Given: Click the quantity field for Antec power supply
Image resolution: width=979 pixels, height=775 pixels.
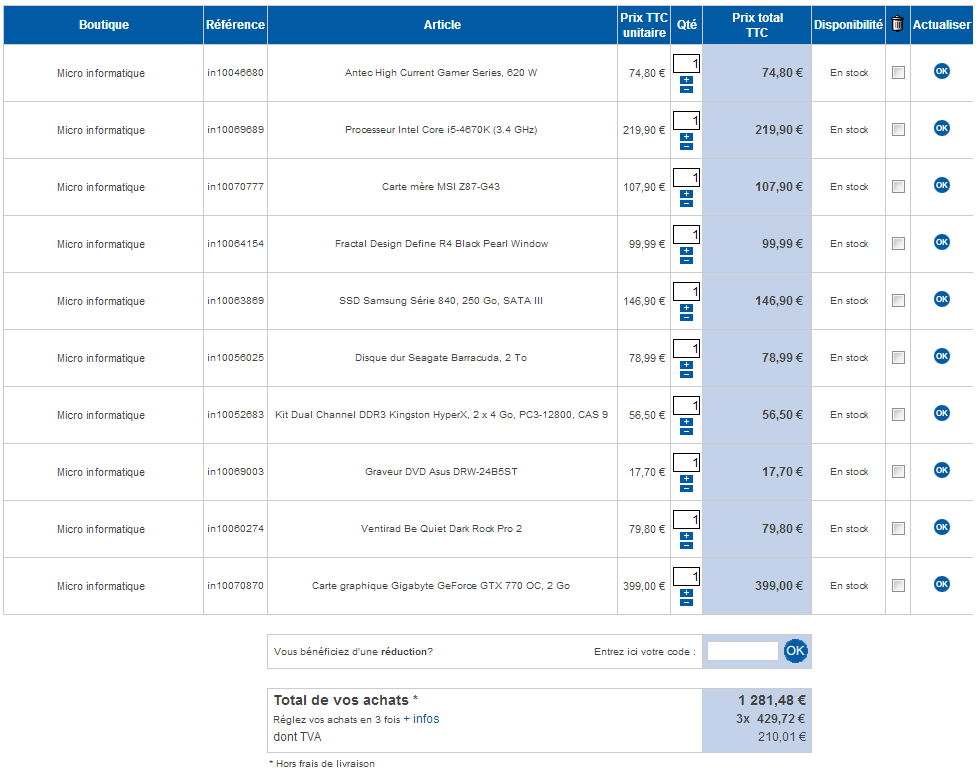Looking at the screenshot, I should pyautogui.click(x=686, y=64).
